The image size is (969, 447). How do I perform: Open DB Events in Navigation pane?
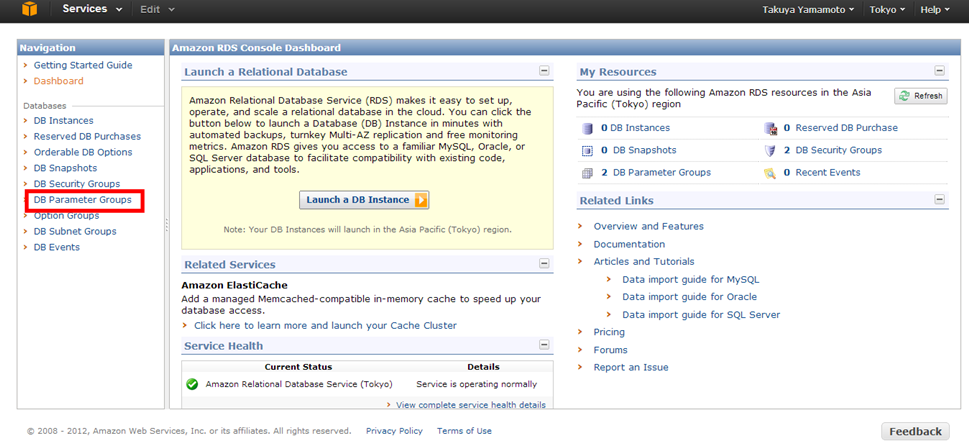point(57,247)
